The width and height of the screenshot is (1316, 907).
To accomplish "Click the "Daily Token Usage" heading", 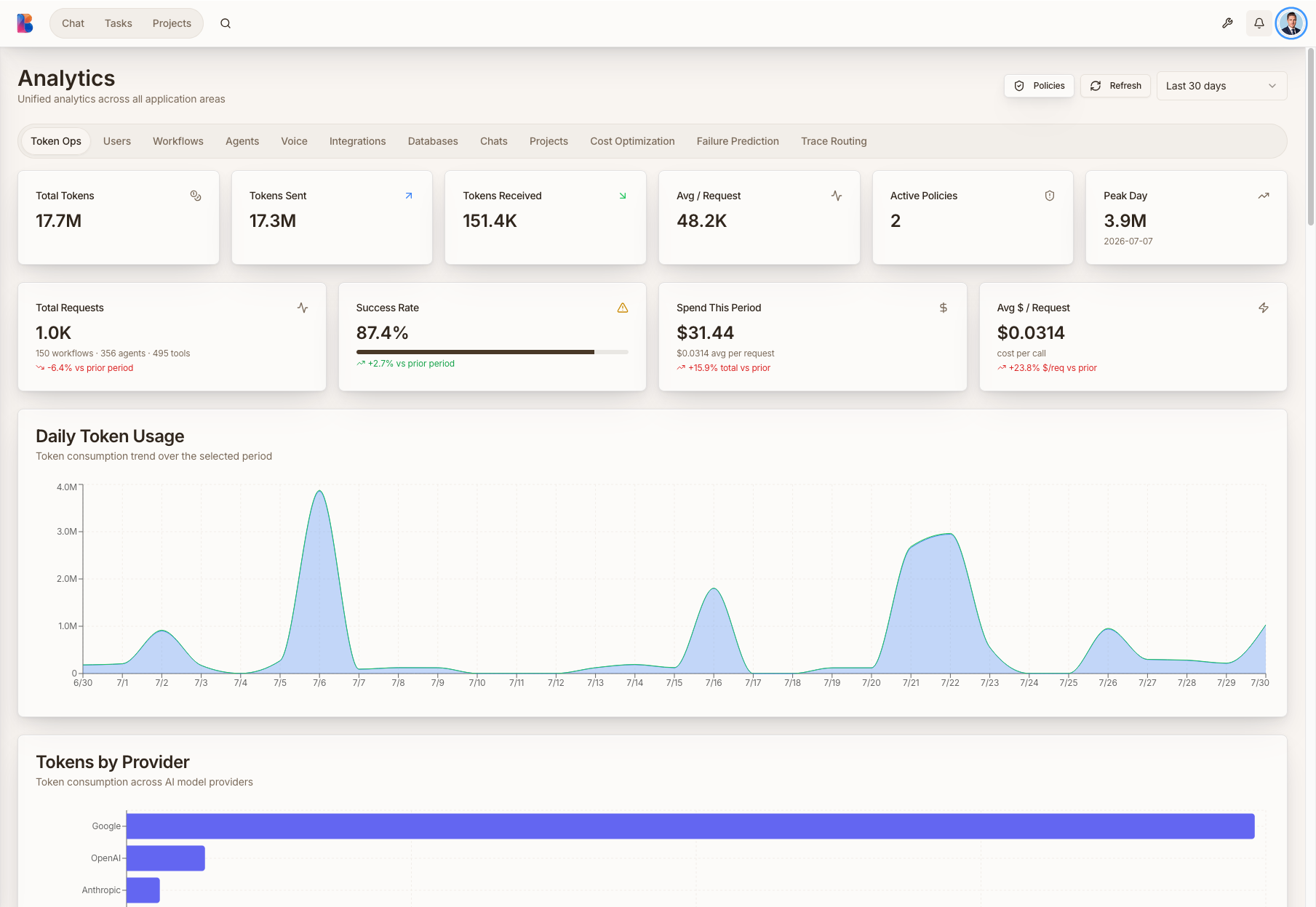I will [110, 436].
